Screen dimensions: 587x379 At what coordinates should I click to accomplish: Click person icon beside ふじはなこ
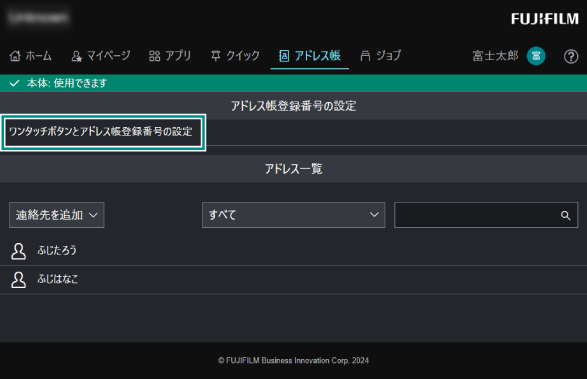pyautogui.click(x=18, y=280)
